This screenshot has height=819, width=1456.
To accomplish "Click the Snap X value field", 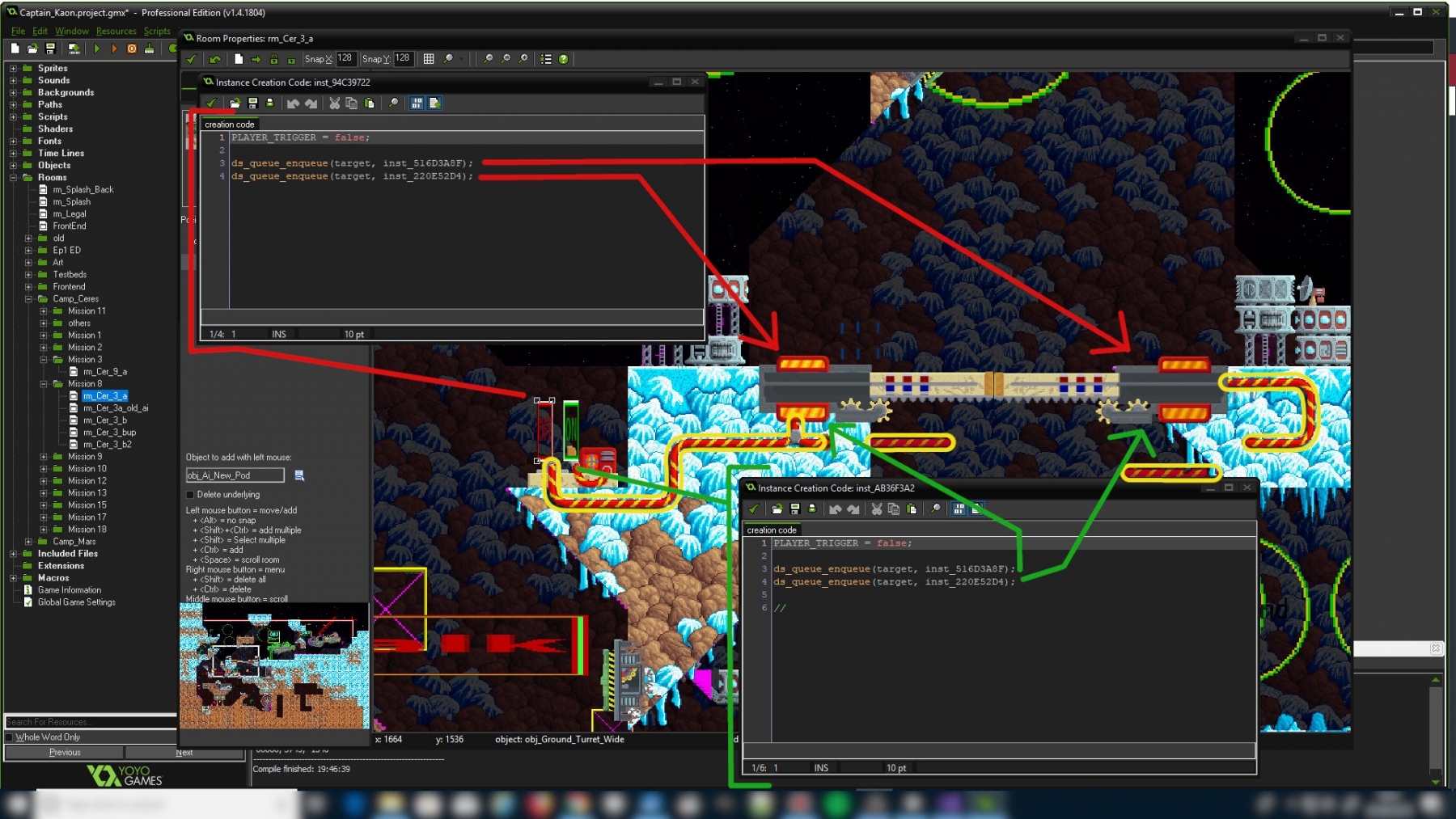I will (x=345, y=59).
